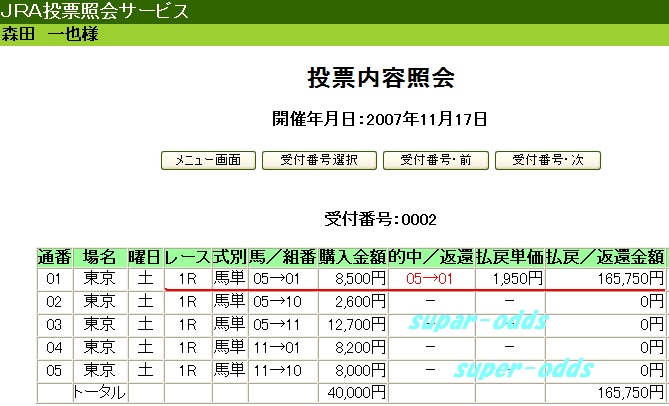Click the 受付番号選択 button

[319, 160]
